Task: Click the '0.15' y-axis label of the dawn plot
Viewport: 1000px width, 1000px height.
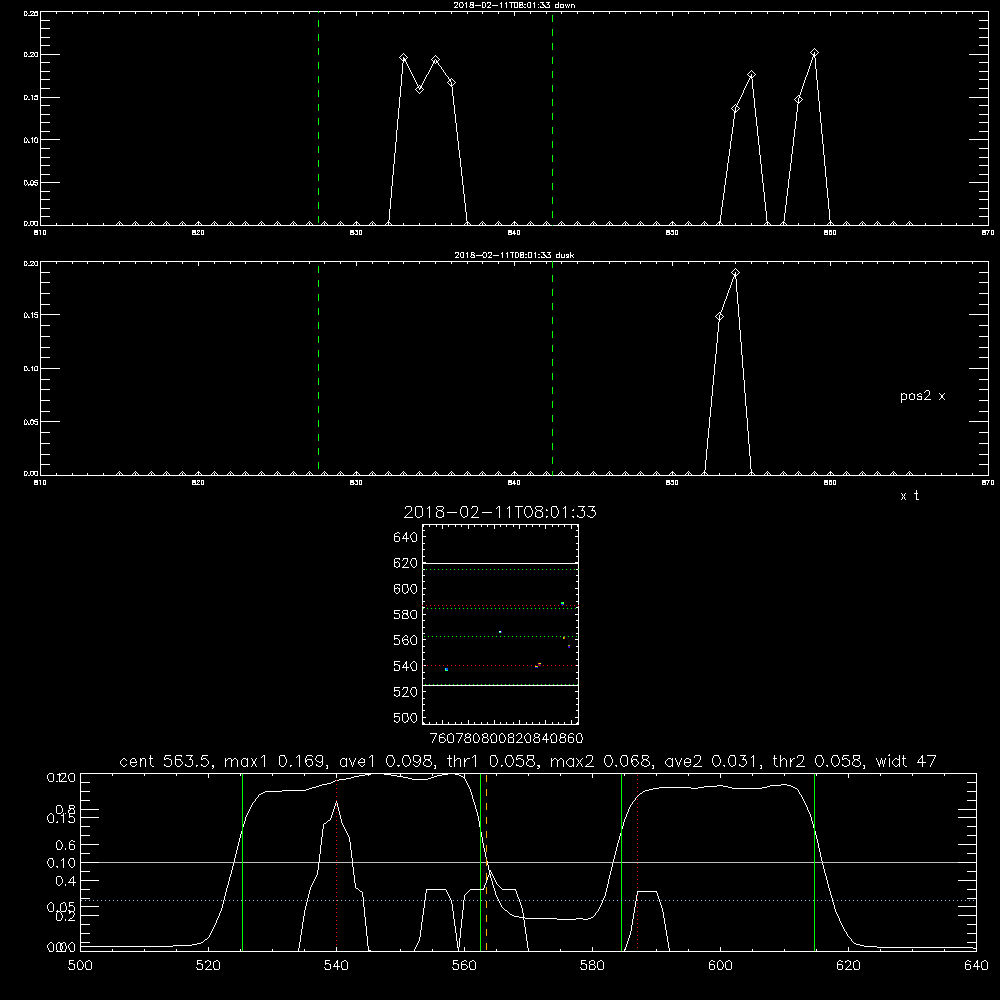Action: pyautogui.click(x=31, y=98)
